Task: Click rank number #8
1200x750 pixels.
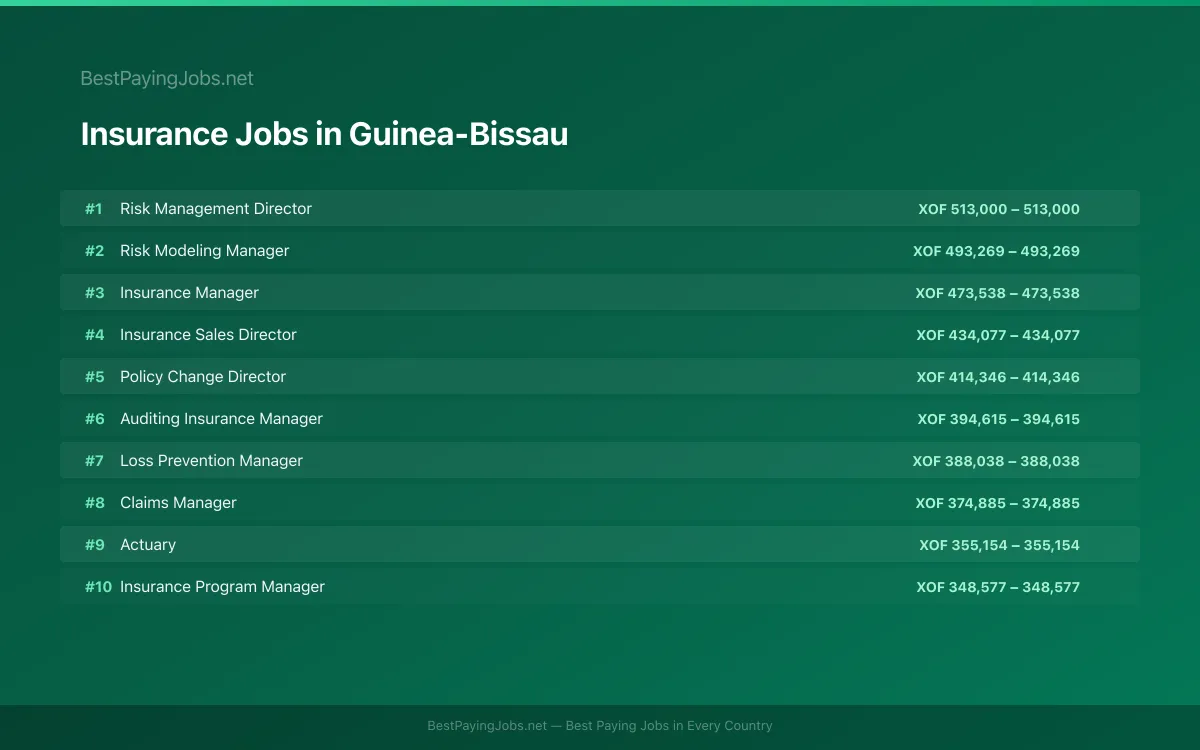Action: pos(94,503)
